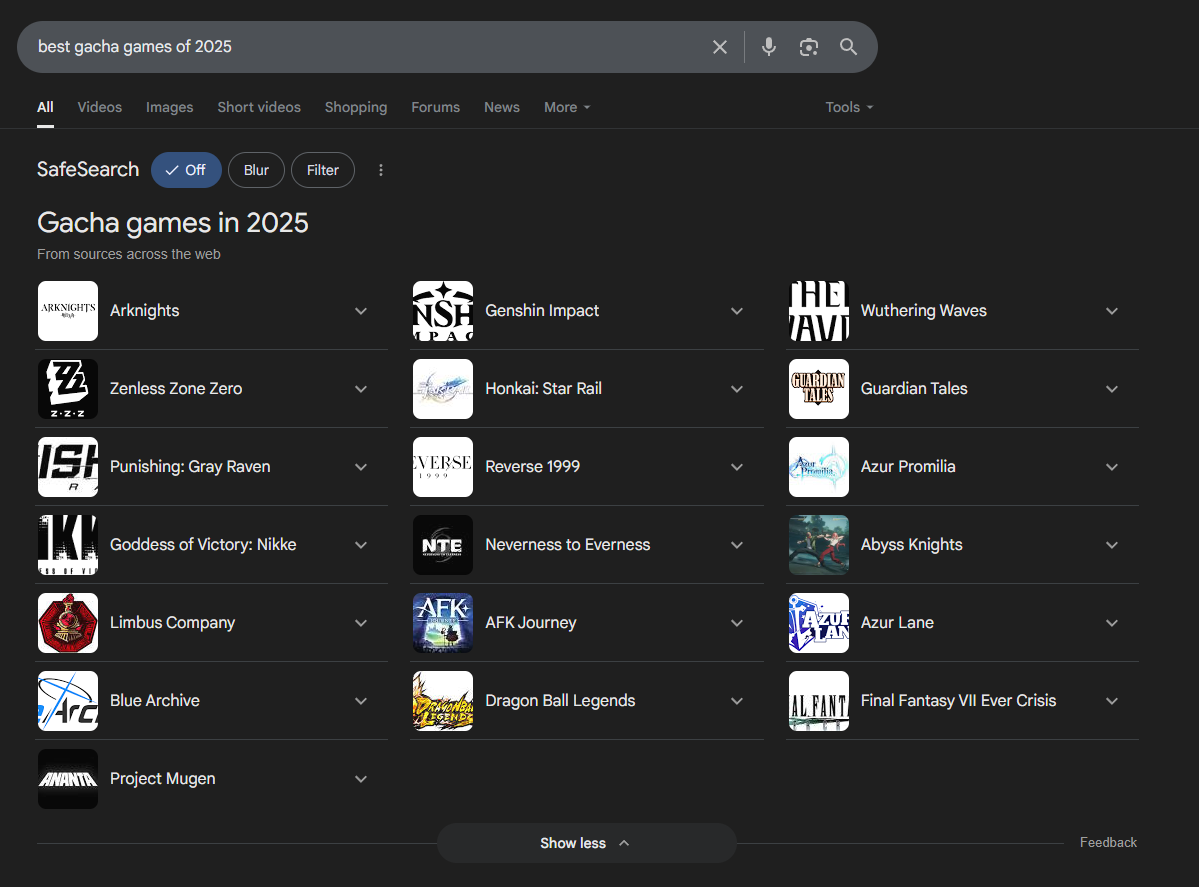Open the Blue Archive entry text
The width and height of the screenshot is (1199, 887).
coord(154,700)
